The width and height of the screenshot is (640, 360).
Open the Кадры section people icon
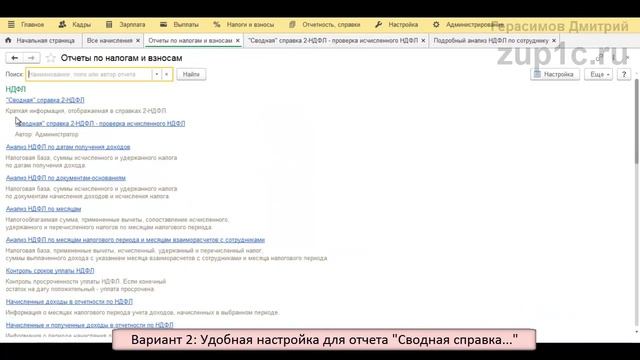click(x=62, y=24)
